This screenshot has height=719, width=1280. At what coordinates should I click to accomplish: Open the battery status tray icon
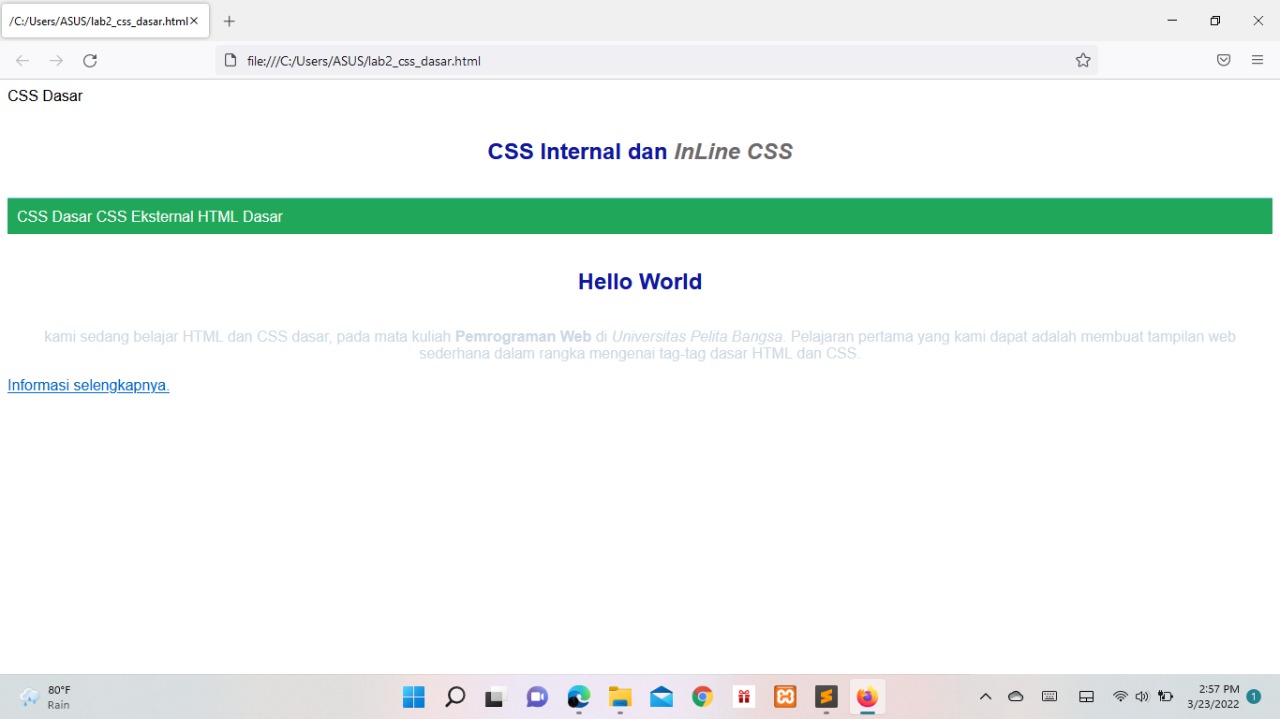tap(1165, 697)
